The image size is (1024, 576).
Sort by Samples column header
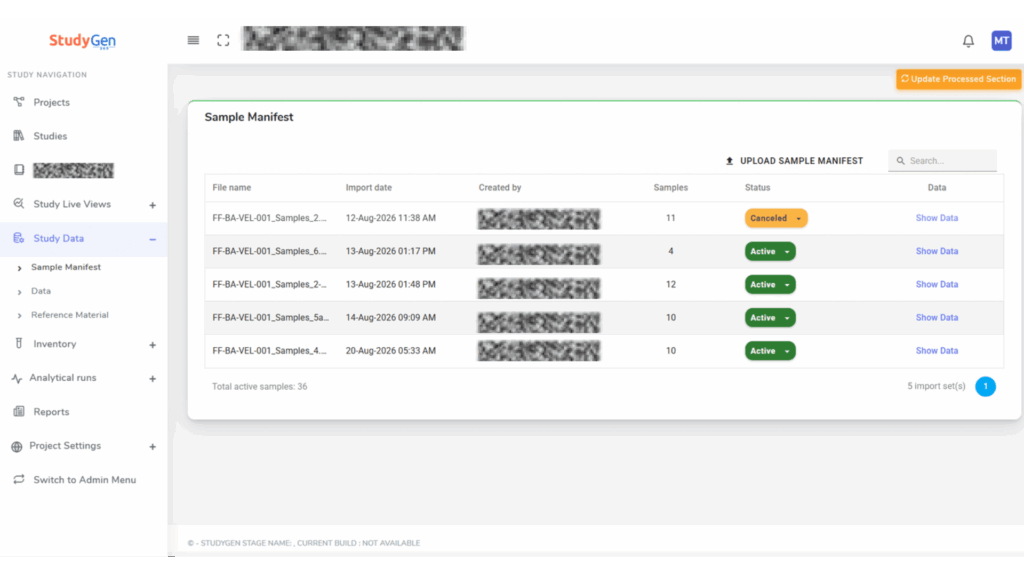(x=671, y=187)
